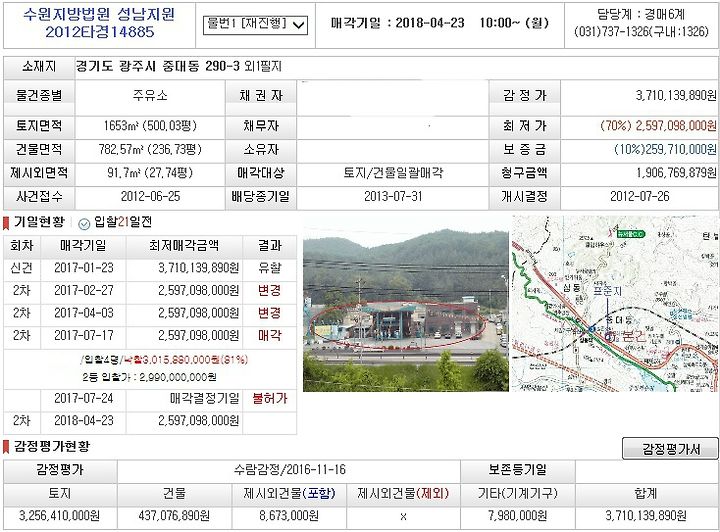Click claim amount 1,906,769,879원

pyautogui.click(x=675, y=173)
